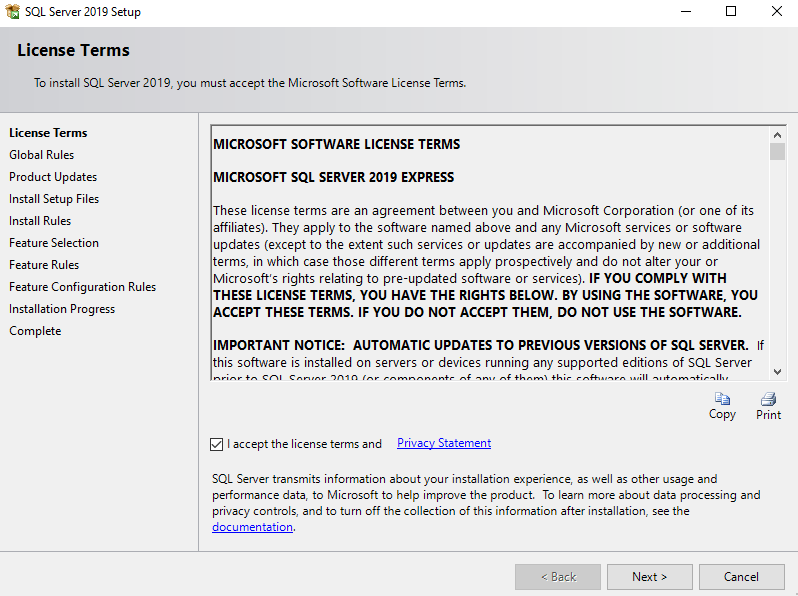Select Product Updates step in sidebar

pos(53,177)
